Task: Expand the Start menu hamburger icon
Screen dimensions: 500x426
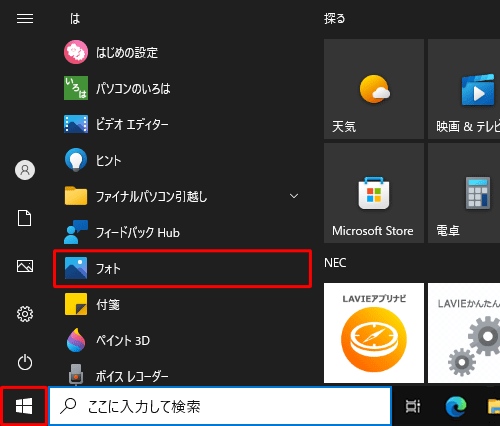Action: pyautogui.click(x=25, y=19)
